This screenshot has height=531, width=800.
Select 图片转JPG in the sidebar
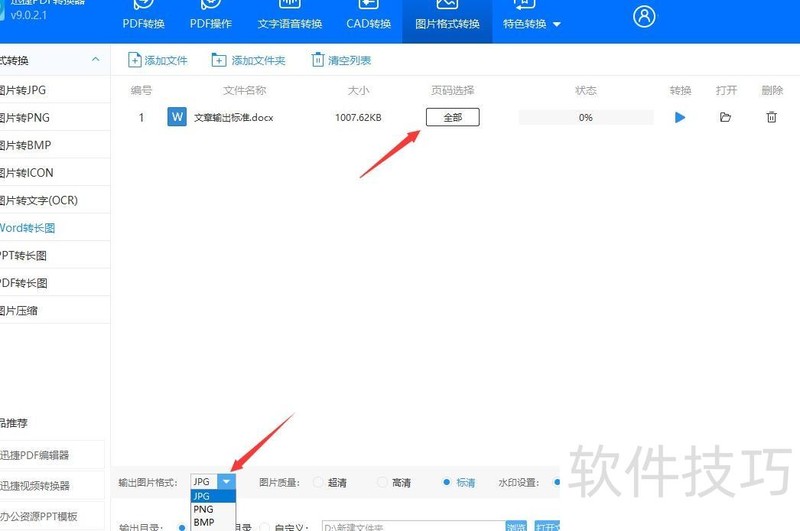pyautogui.click(x=55, y=90)
